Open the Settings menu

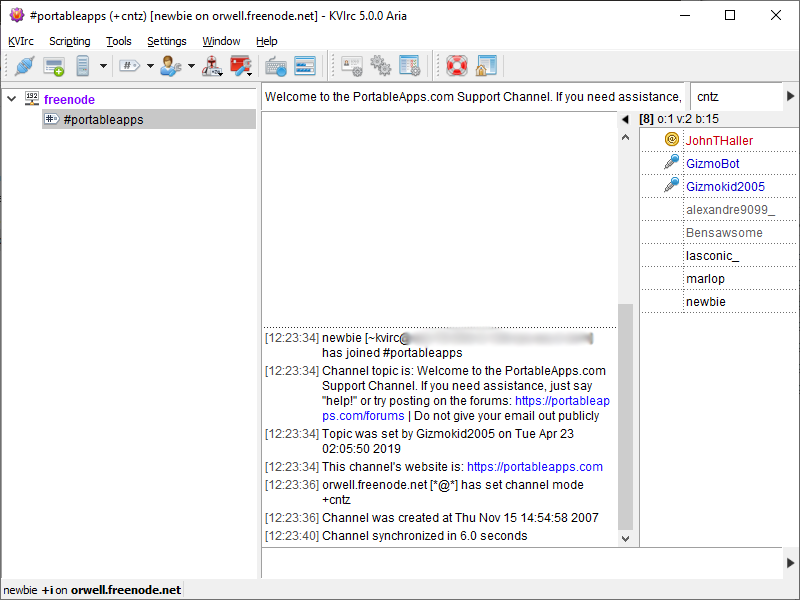click(x=166, y=41)
